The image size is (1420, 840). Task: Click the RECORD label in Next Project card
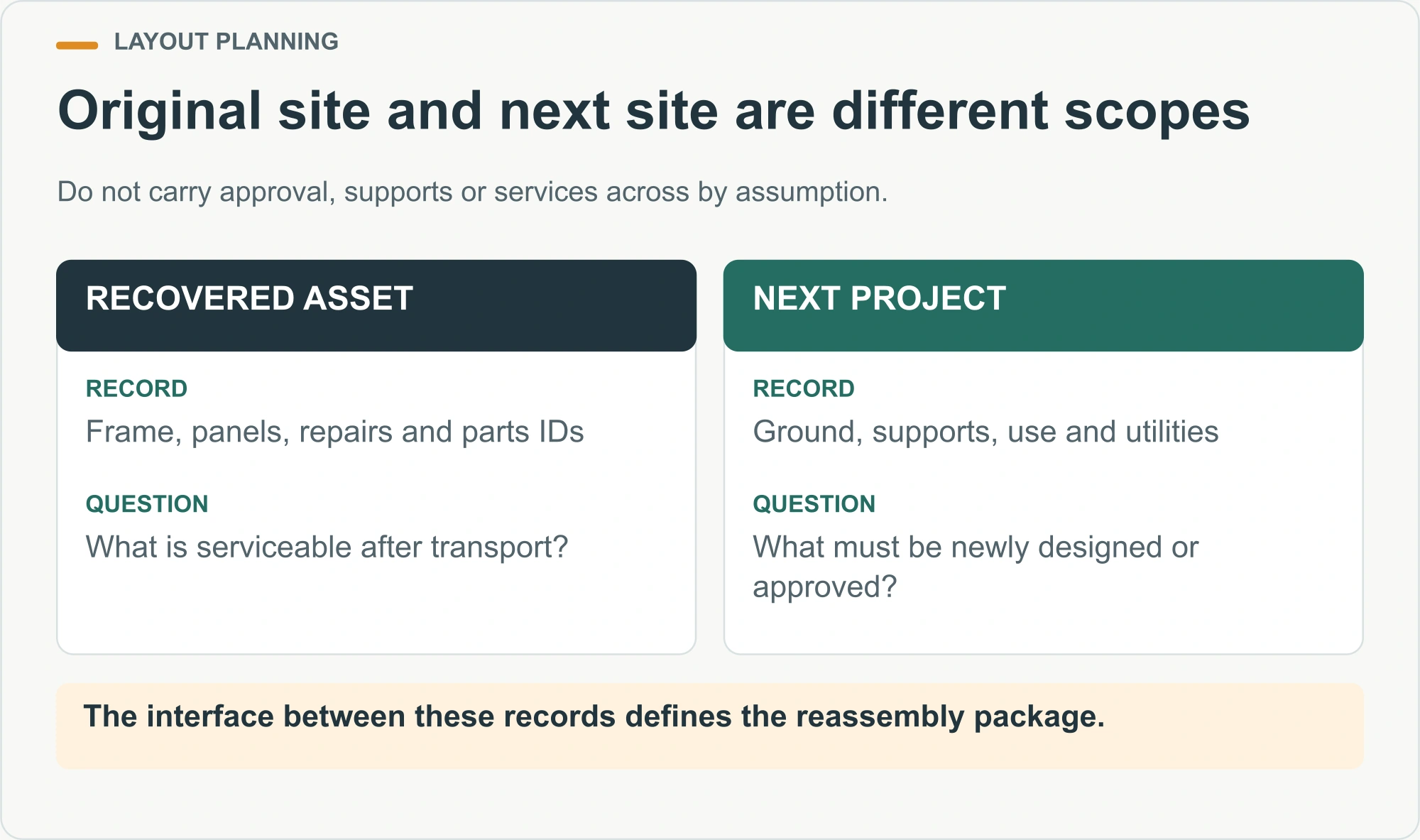click(804, 388)
